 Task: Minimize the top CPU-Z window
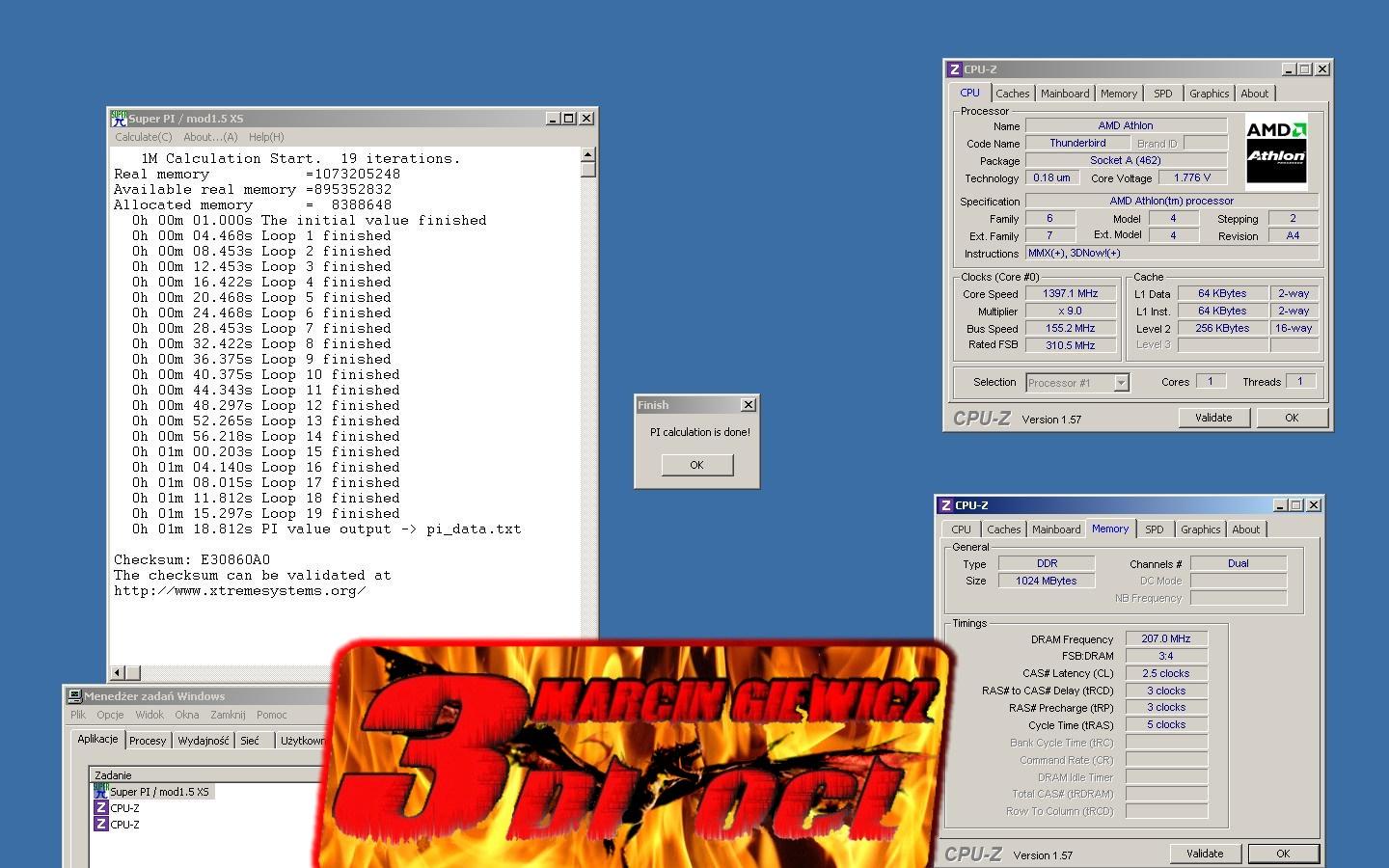pyautogui.click(x=1289, y=69)
